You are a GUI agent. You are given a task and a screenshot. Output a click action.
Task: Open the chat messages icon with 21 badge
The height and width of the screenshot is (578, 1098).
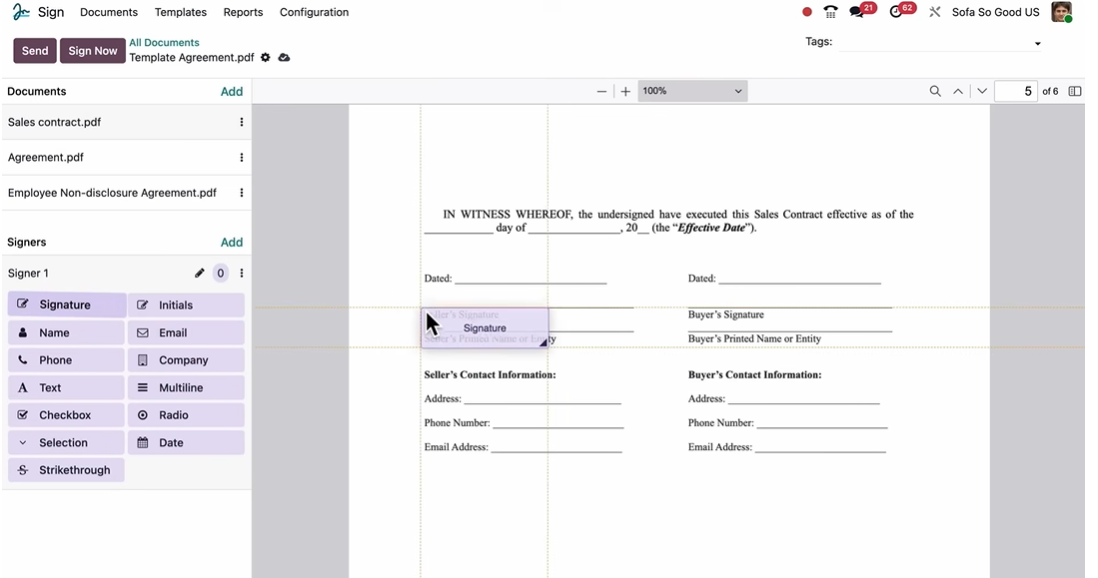858,12
